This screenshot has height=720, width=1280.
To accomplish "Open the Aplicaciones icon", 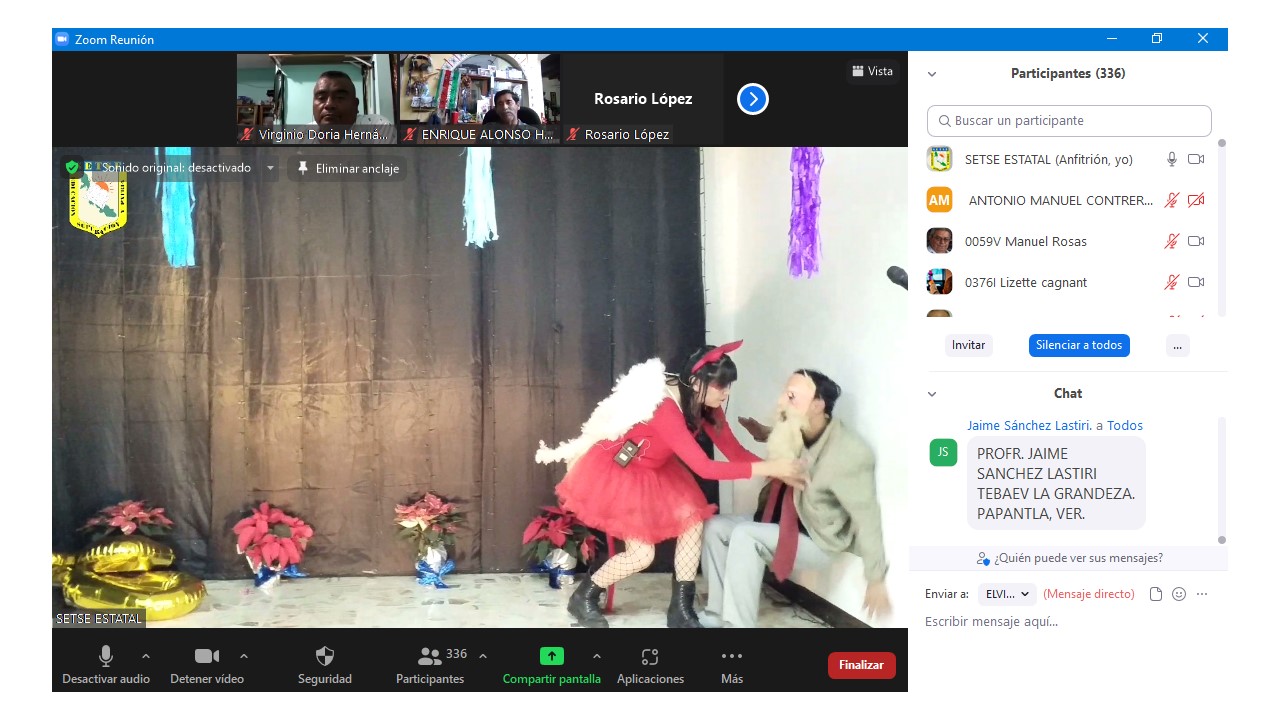I will tap(650, 657).
